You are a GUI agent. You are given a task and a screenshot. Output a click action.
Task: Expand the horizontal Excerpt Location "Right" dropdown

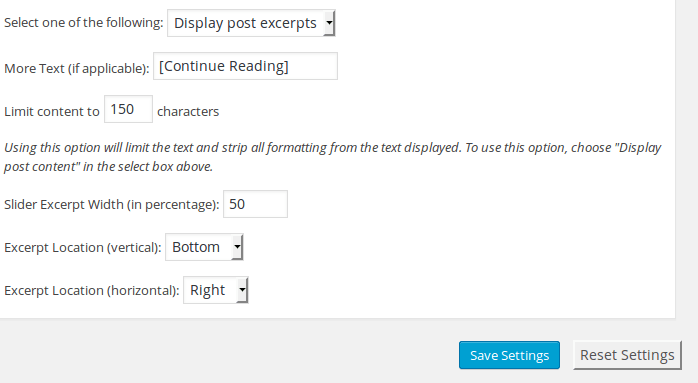(215, 290)
